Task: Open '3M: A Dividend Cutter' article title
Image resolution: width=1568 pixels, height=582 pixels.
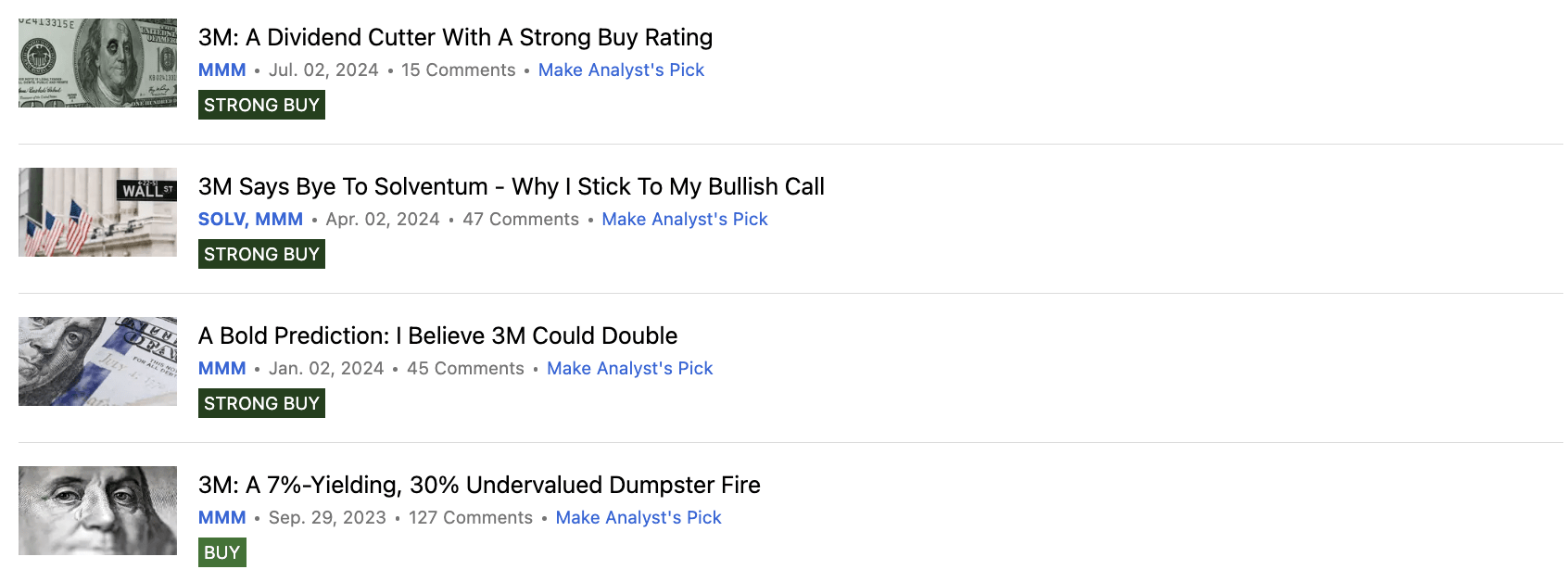Action: coord(455,38)
